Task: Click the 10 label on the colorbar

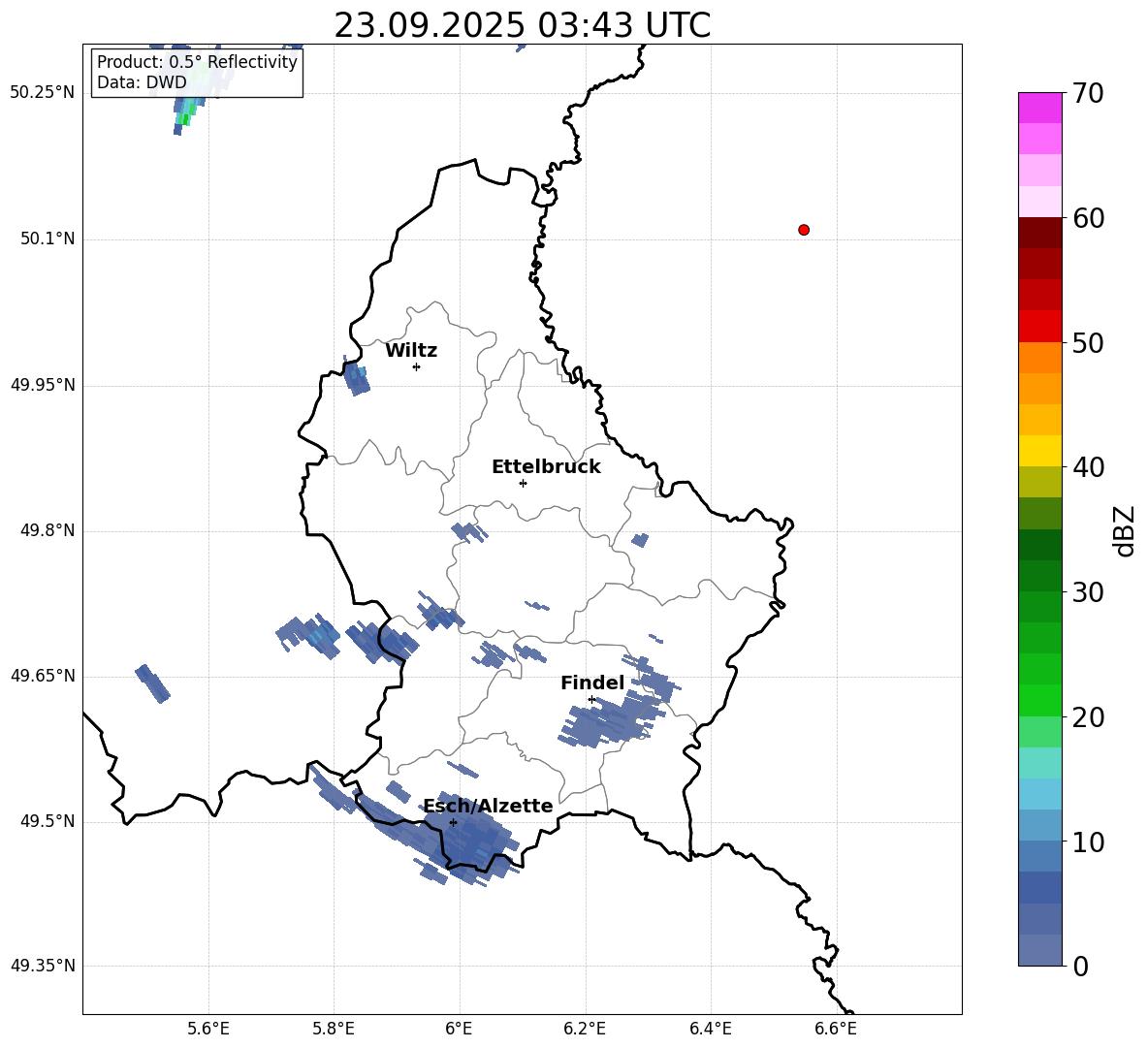Action: pos(1088,842)
